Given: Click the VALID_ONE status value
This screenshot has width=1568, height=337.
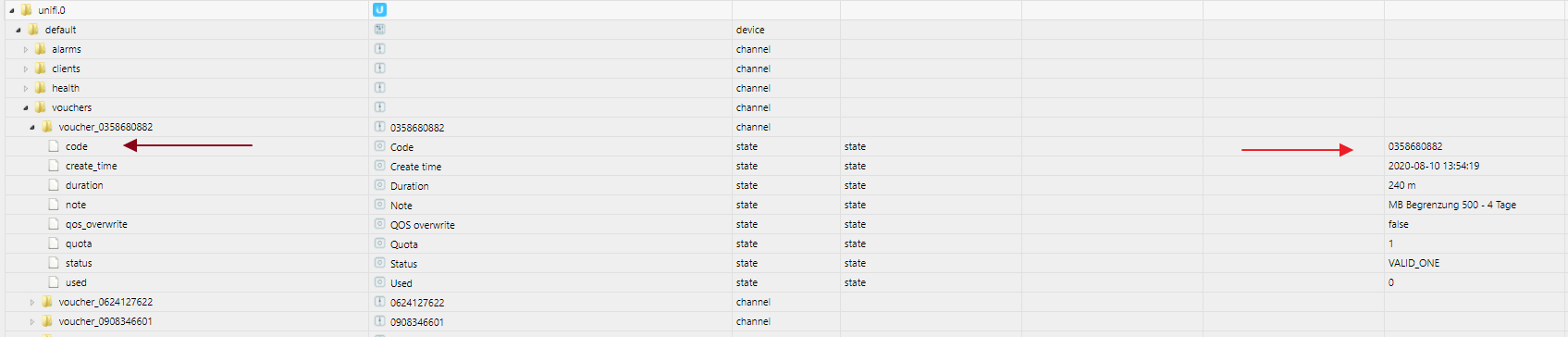Looking at the screenshot, I should coord(1414,263).
